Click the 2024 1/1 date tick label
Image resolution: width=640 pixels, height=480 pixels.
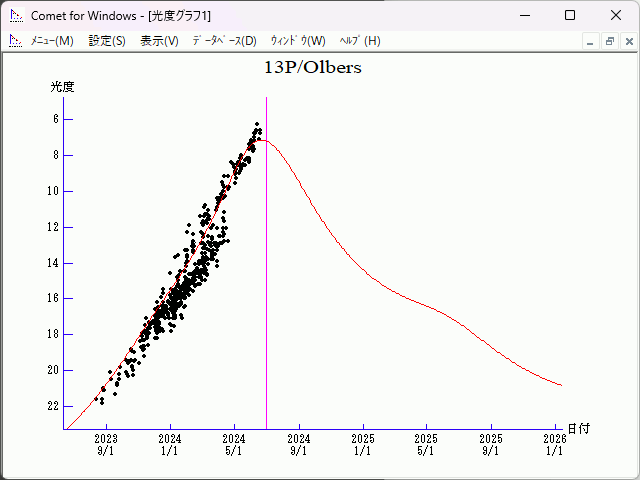(x=170, y=444)
